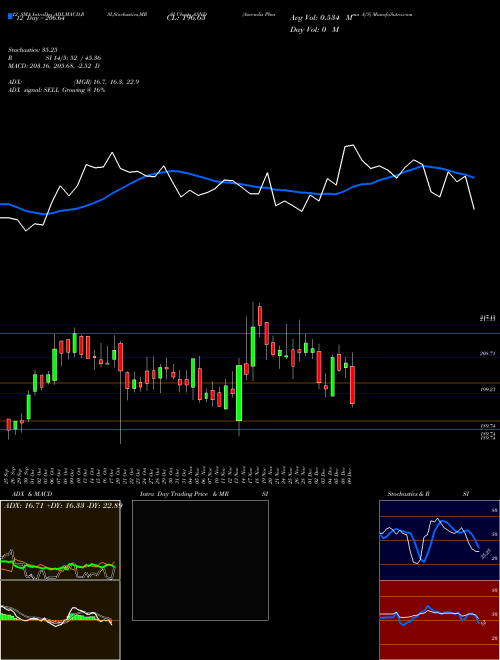Click the MunafaSutra.com watermark link

coord(391,14)
